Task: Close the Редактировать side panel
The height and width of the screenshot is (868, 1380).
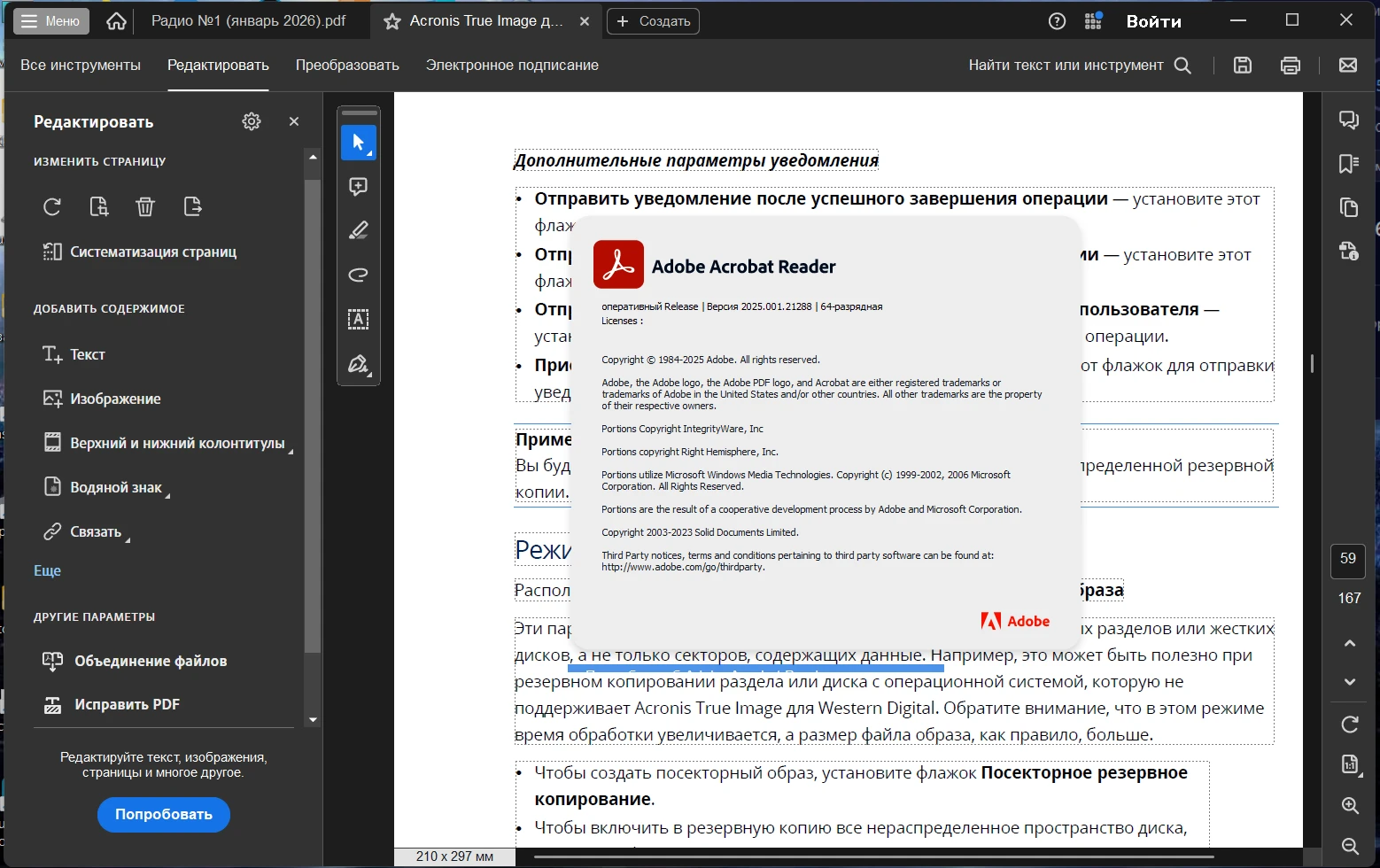Action: 294,121
